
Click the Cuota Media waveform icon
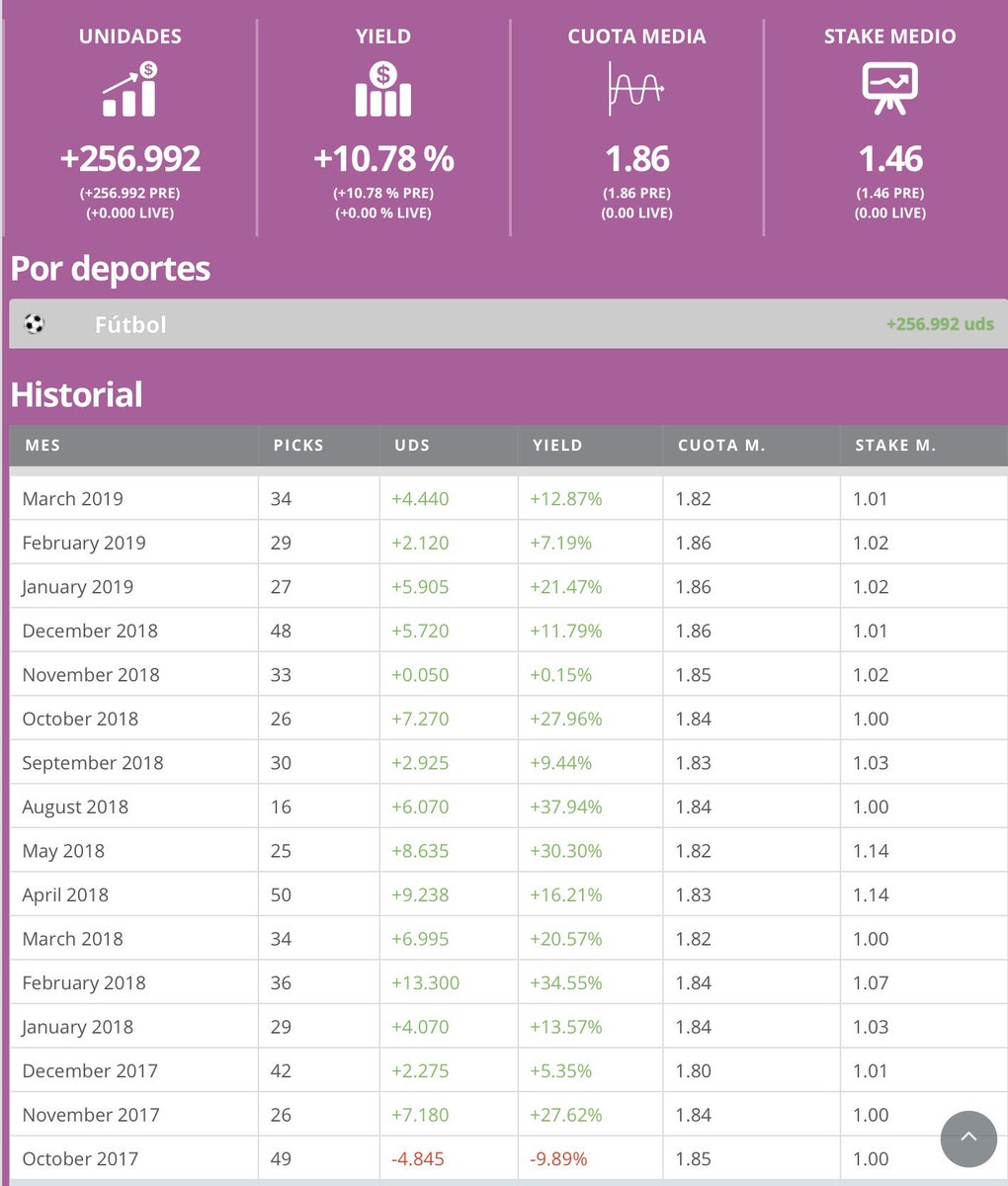coord(635,89)
